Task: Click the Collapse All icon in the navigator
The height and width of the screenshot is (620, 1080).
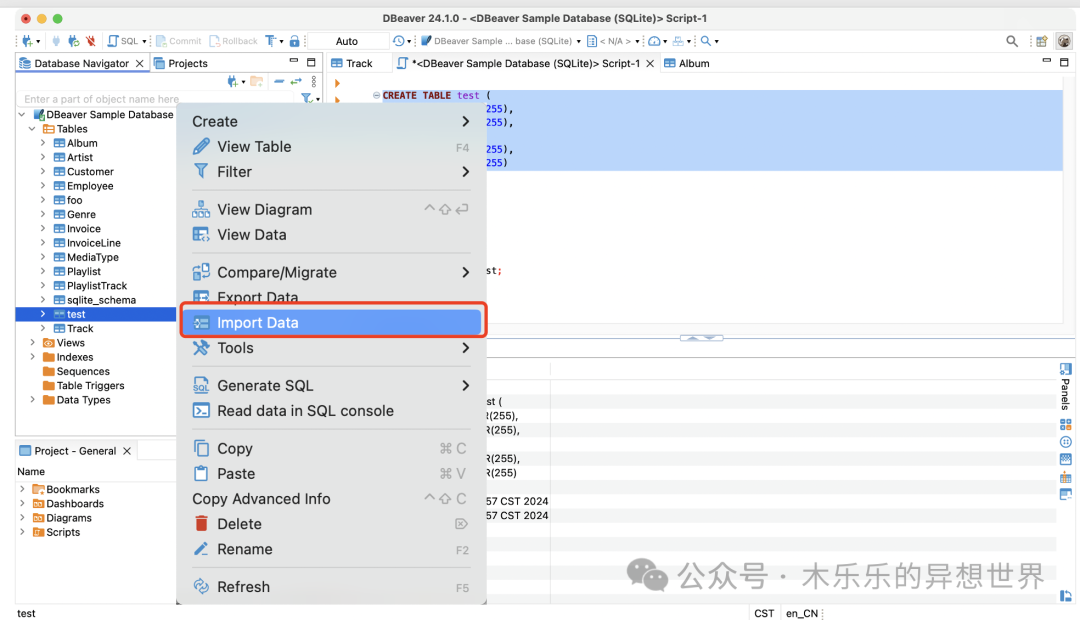Action: [x=279, y=82]
